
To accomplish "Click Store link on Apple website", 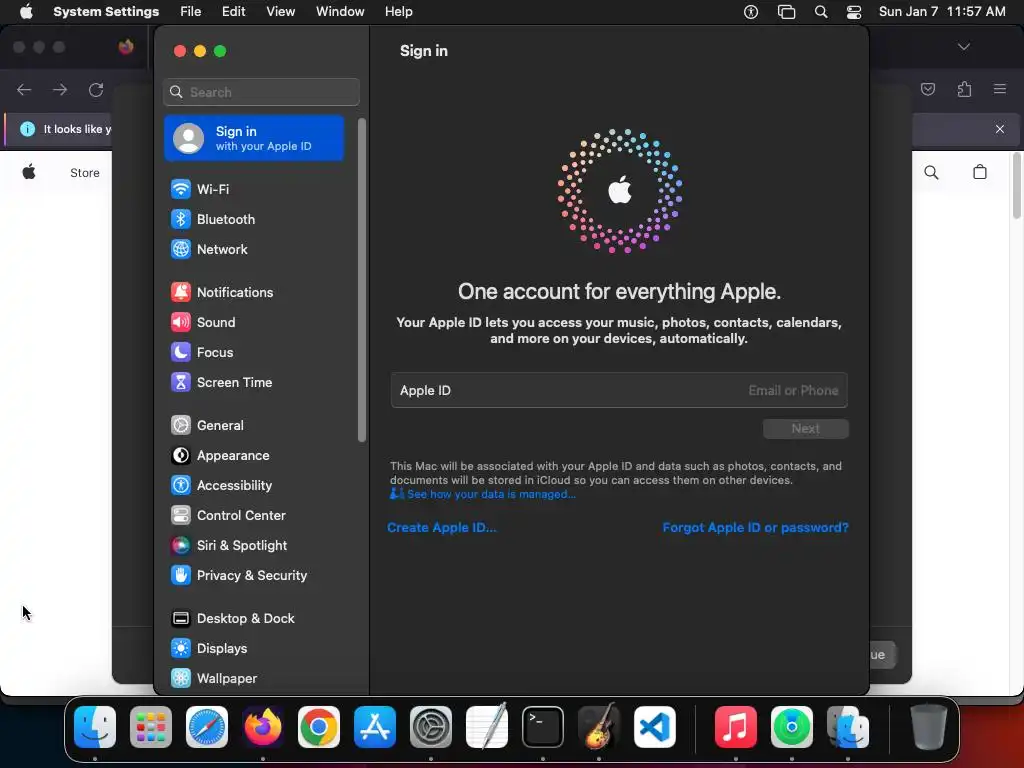I will [x=85, y=172].
